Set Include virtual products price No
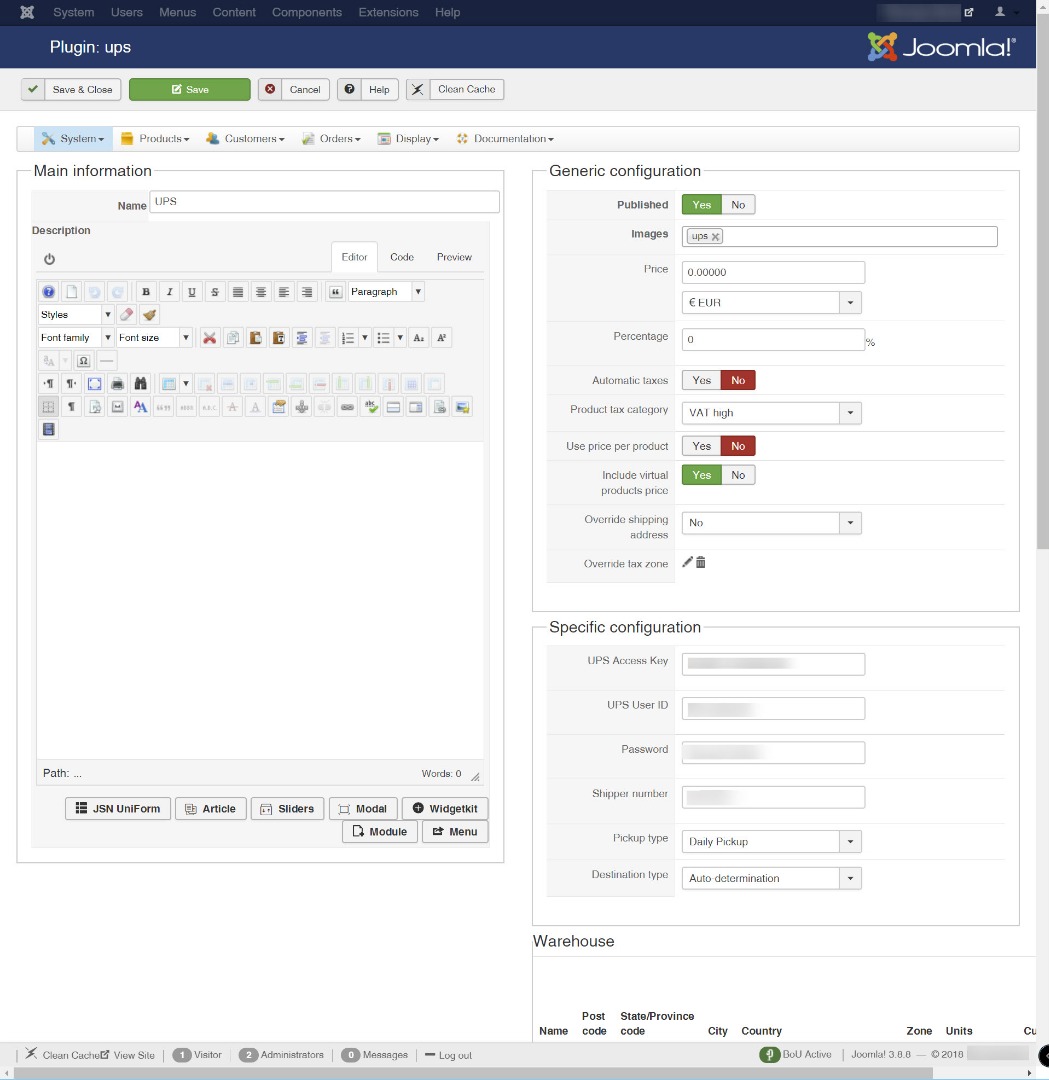Image resolution: width=1049 pixels, height=1080 pixels. pyautogui.click(x=738, y=475)
